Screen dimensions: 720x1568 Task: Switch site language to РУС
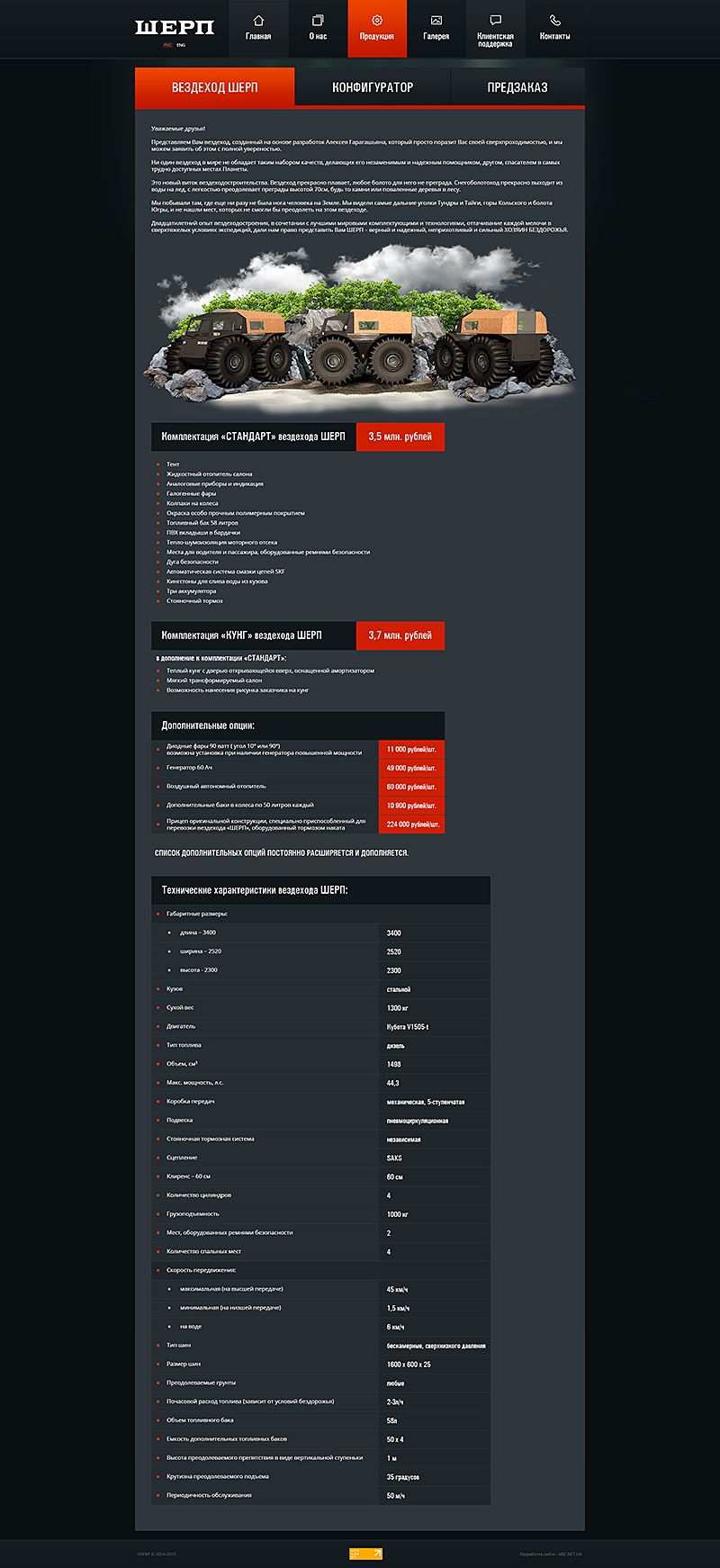click(x=167, y=44)
